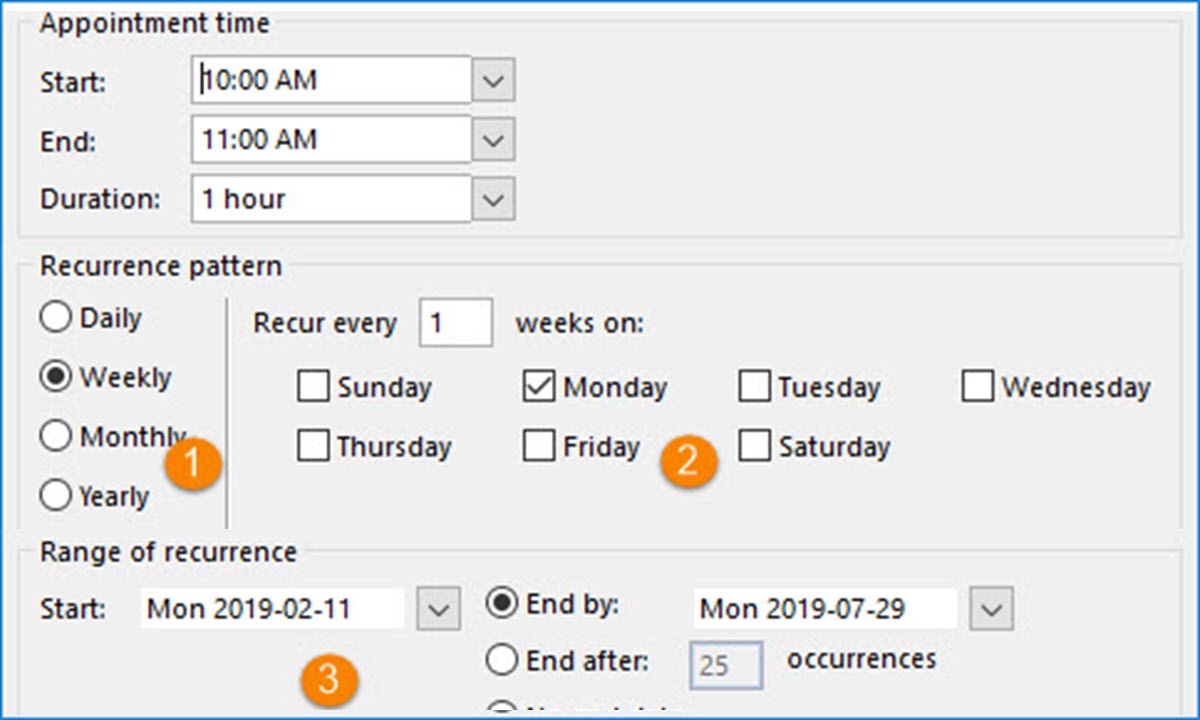Select the End by radio button
The width and height of the screenshot is (1200, 720).
tap(501, 604)
